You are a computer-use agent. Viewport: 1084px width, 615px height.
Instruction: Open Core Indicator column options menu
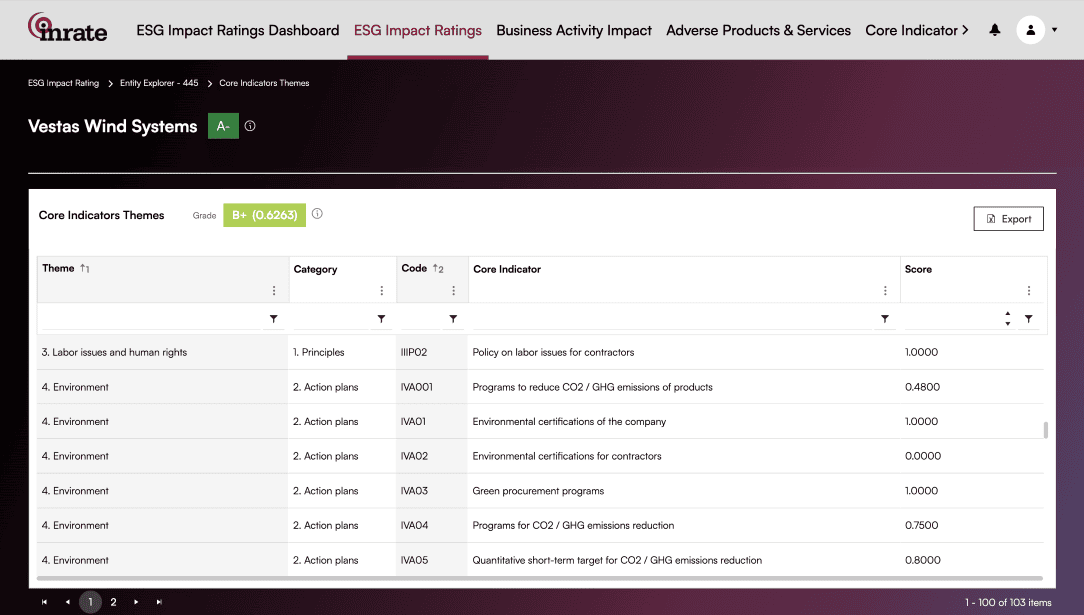point(885,291)
